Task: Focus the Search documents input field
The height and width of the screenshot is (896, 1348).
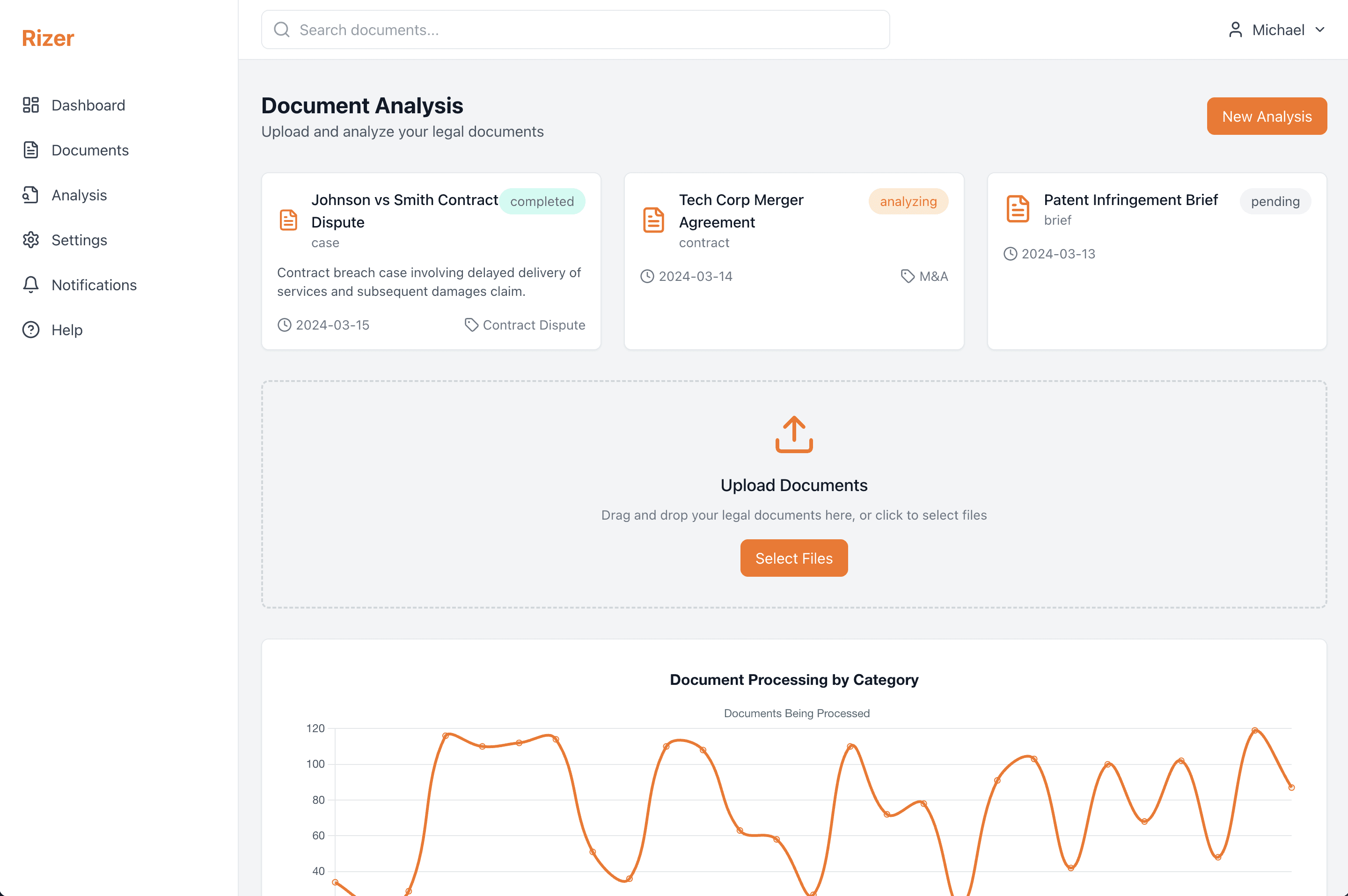Action: pos(576,29)
